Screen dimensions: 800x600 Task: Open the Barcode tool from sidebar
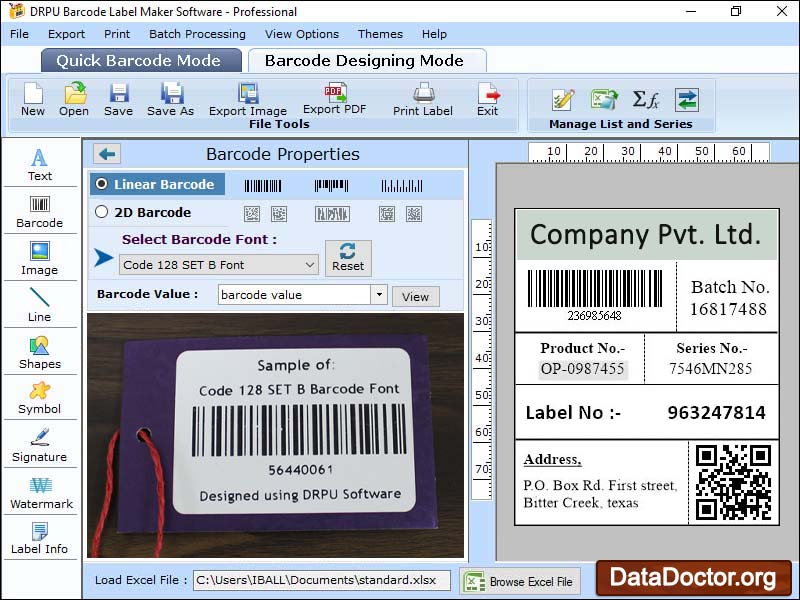coord(40,210)
